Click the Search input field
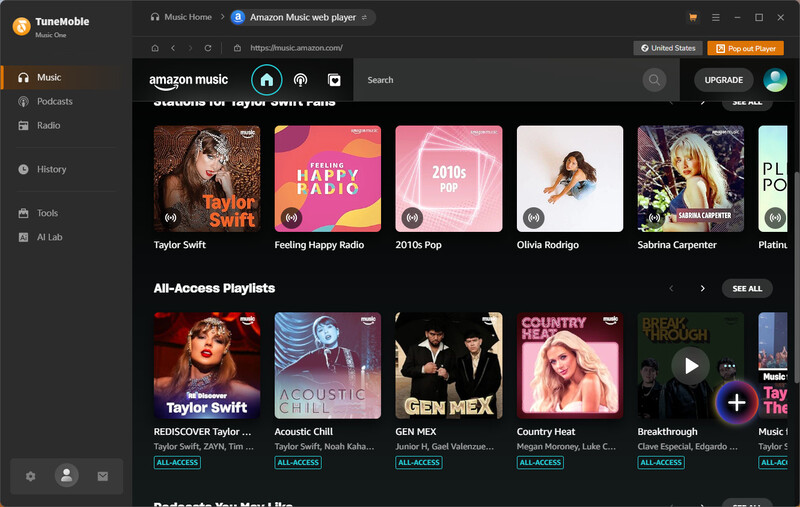The height and width of the screenshot is (507, 800). [500, 80]
